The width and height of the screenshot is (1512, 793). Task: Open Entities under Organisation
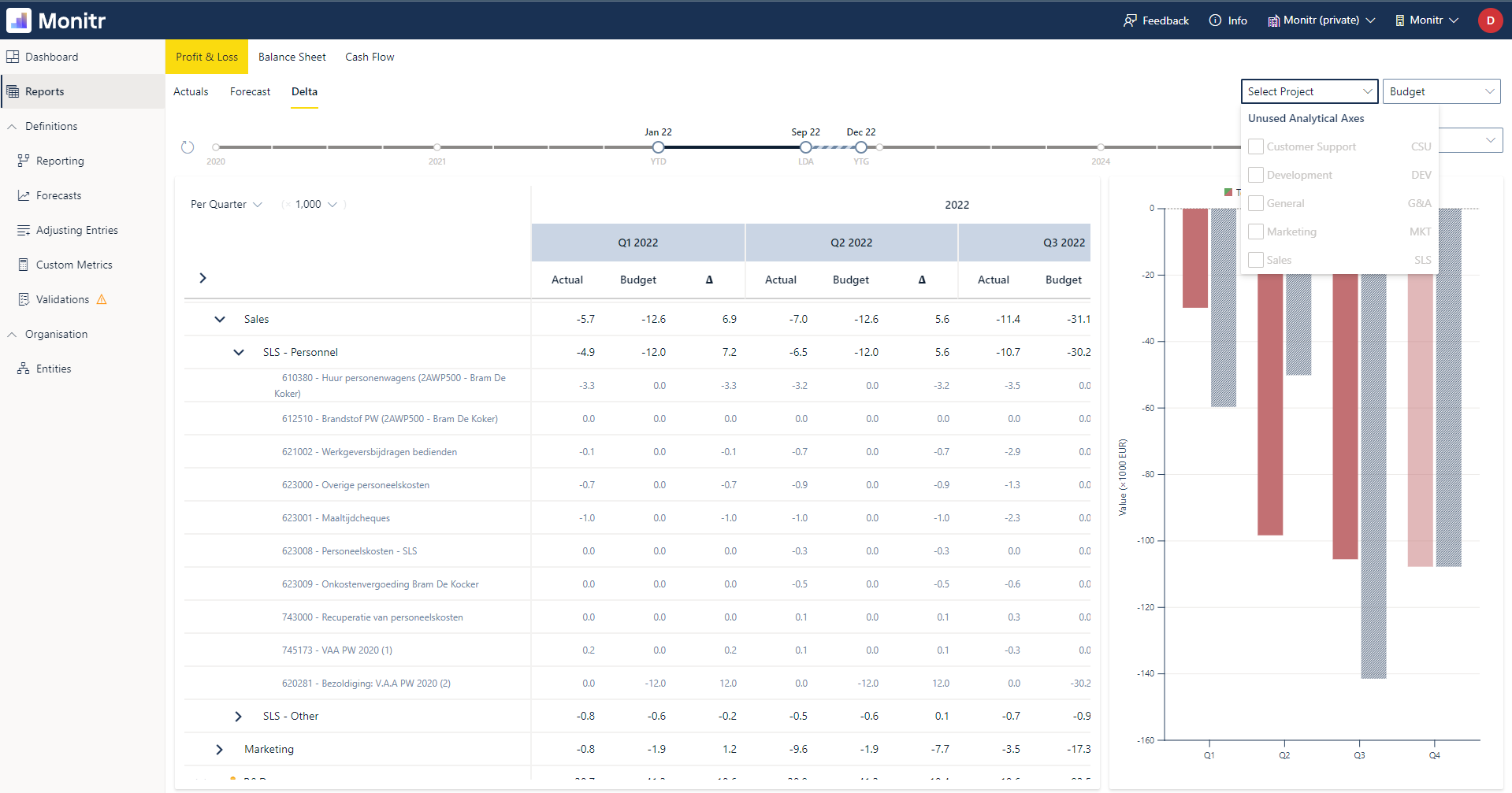click(53, 368)
